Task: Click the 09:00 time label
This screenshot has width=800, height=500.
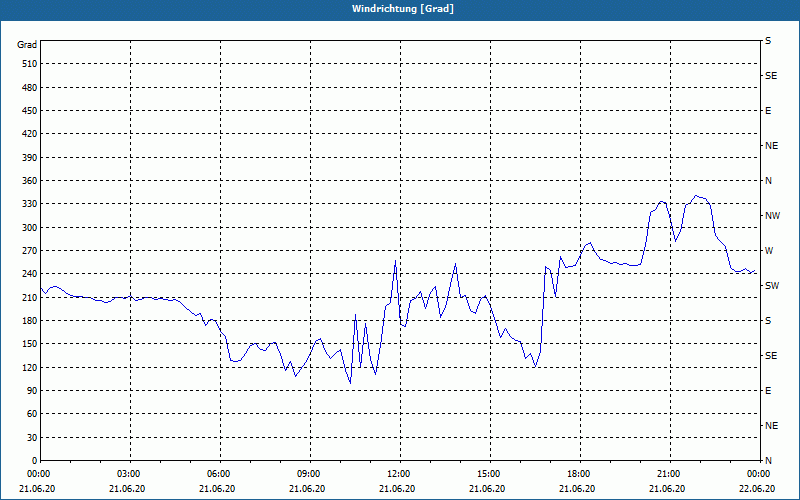Action: (307, 473)
